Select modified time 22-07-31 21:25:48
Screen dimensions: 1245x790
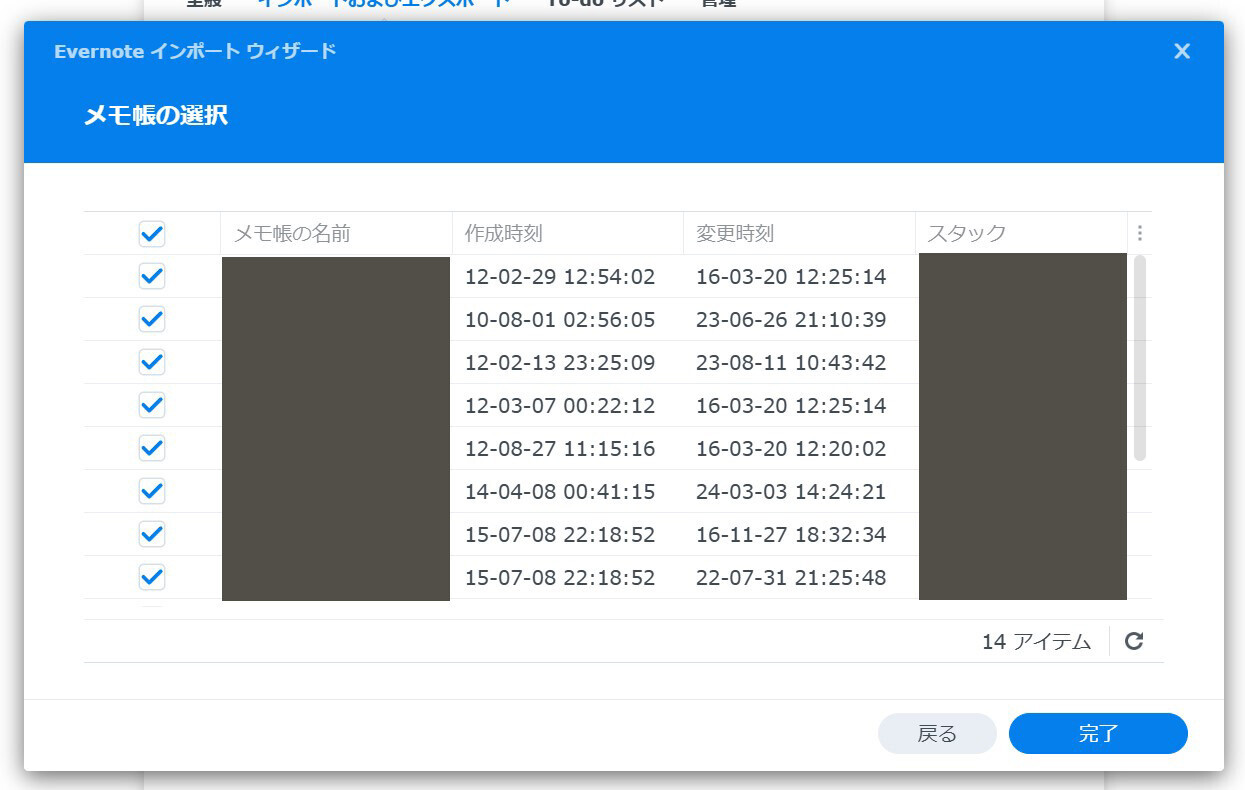tap(791, 578)
